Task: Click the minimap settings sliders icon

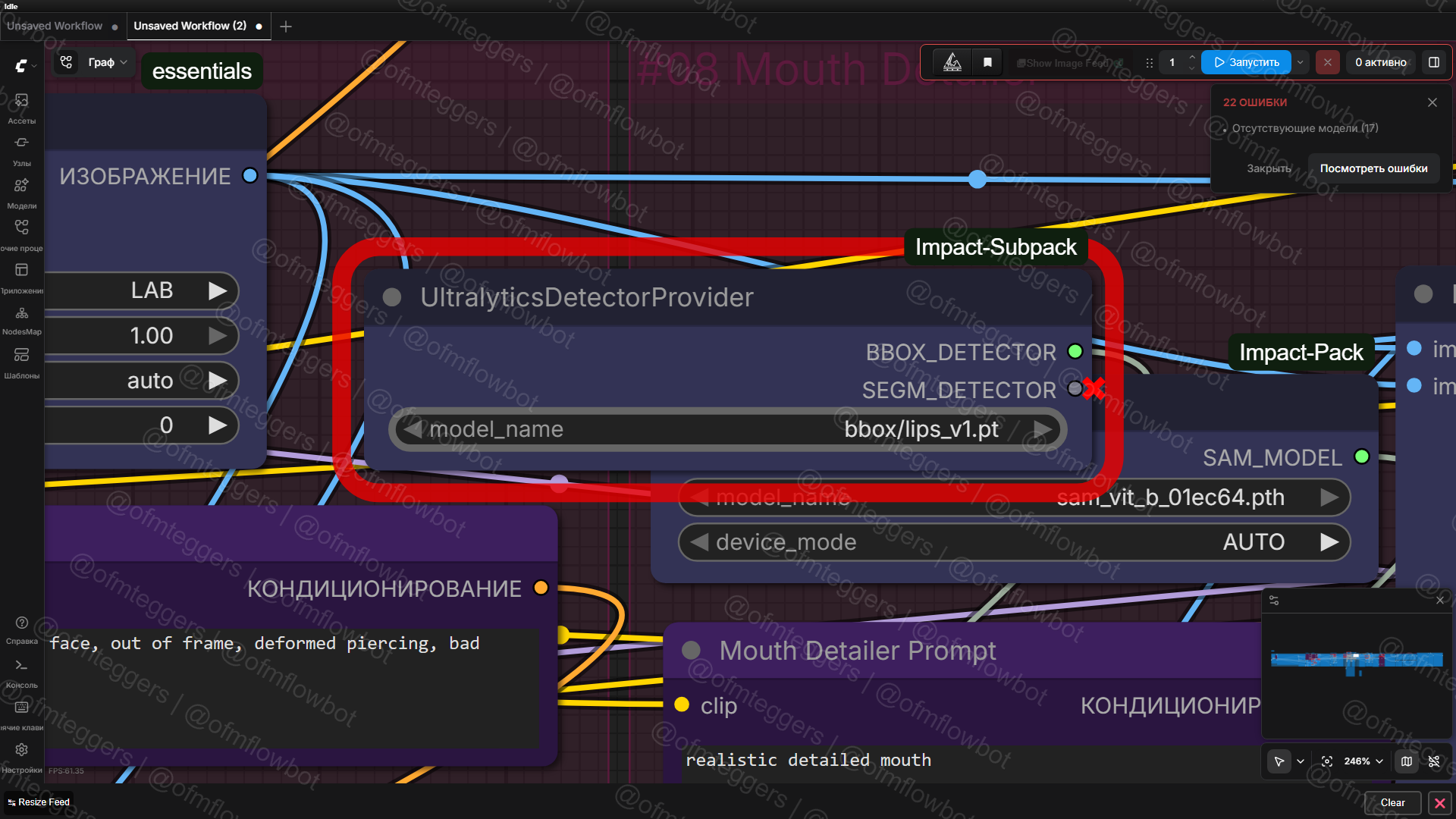Action: pos(1274,600)
